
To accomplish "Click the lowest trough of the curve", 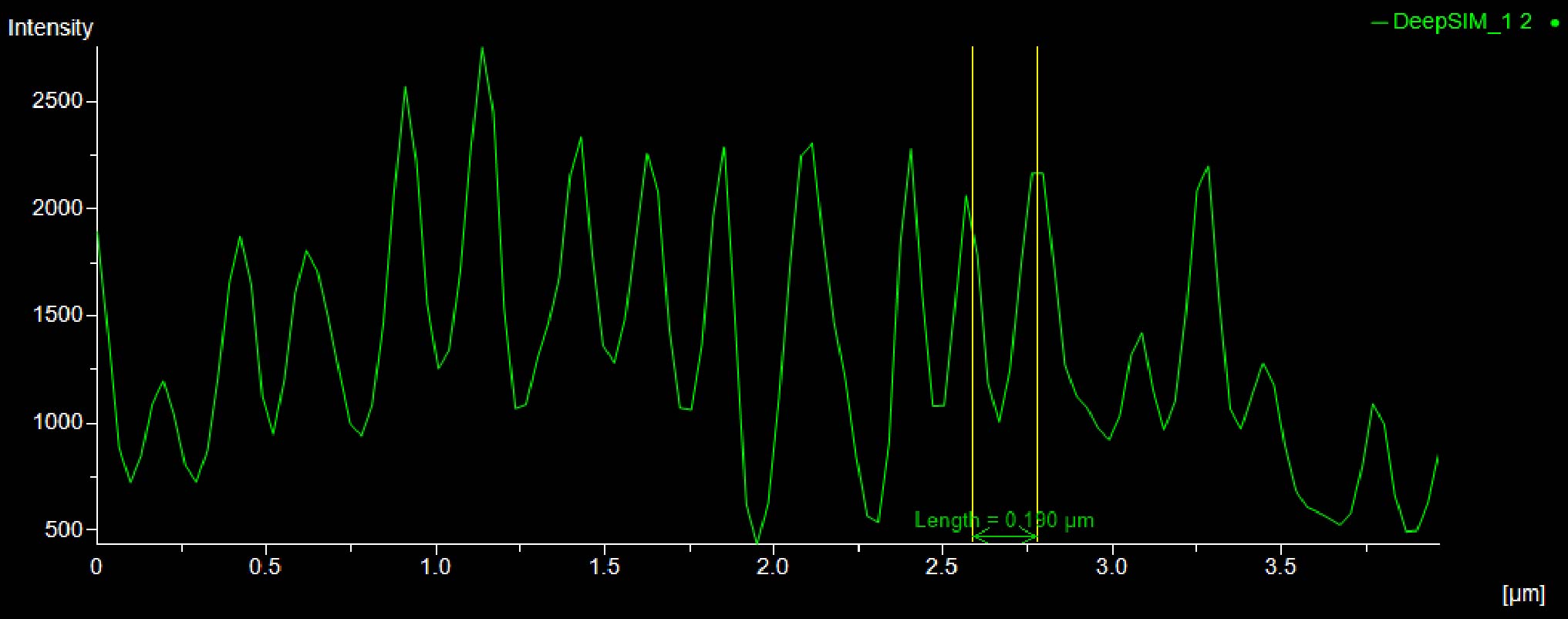I will (757, 543).
